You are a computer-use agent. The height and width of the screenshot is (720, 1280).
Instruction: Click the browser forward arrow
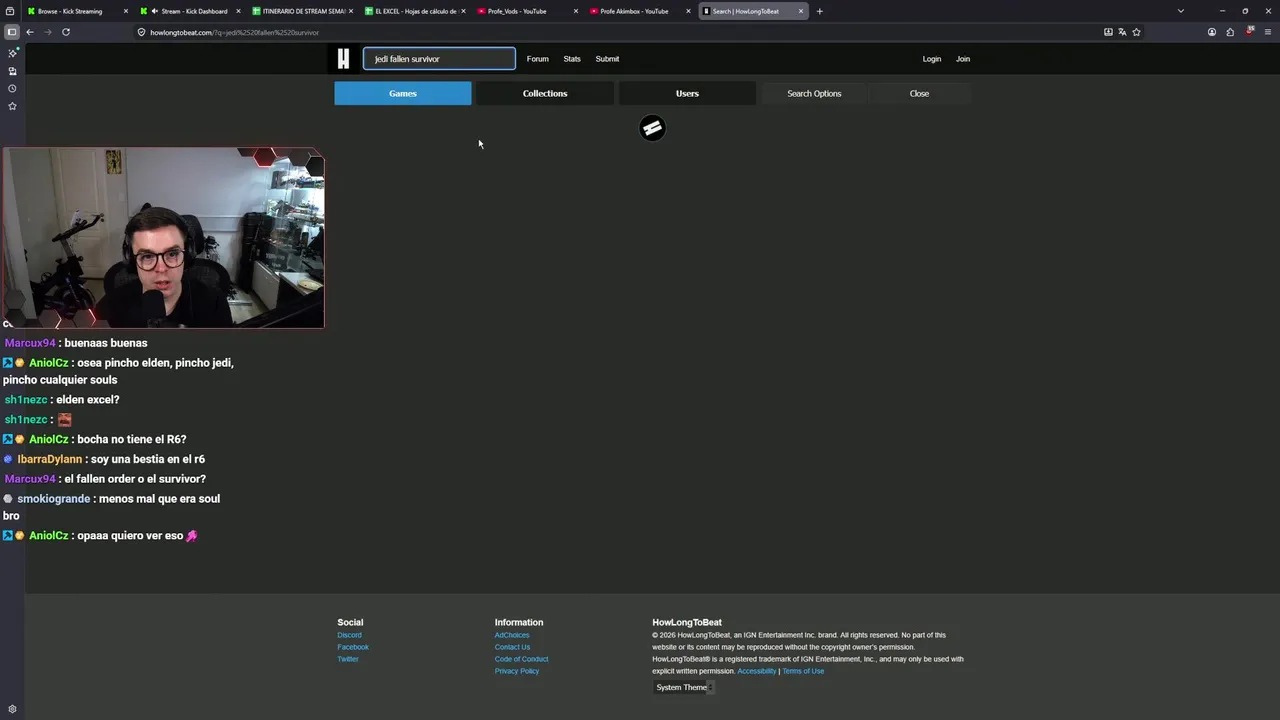[47, 32]
